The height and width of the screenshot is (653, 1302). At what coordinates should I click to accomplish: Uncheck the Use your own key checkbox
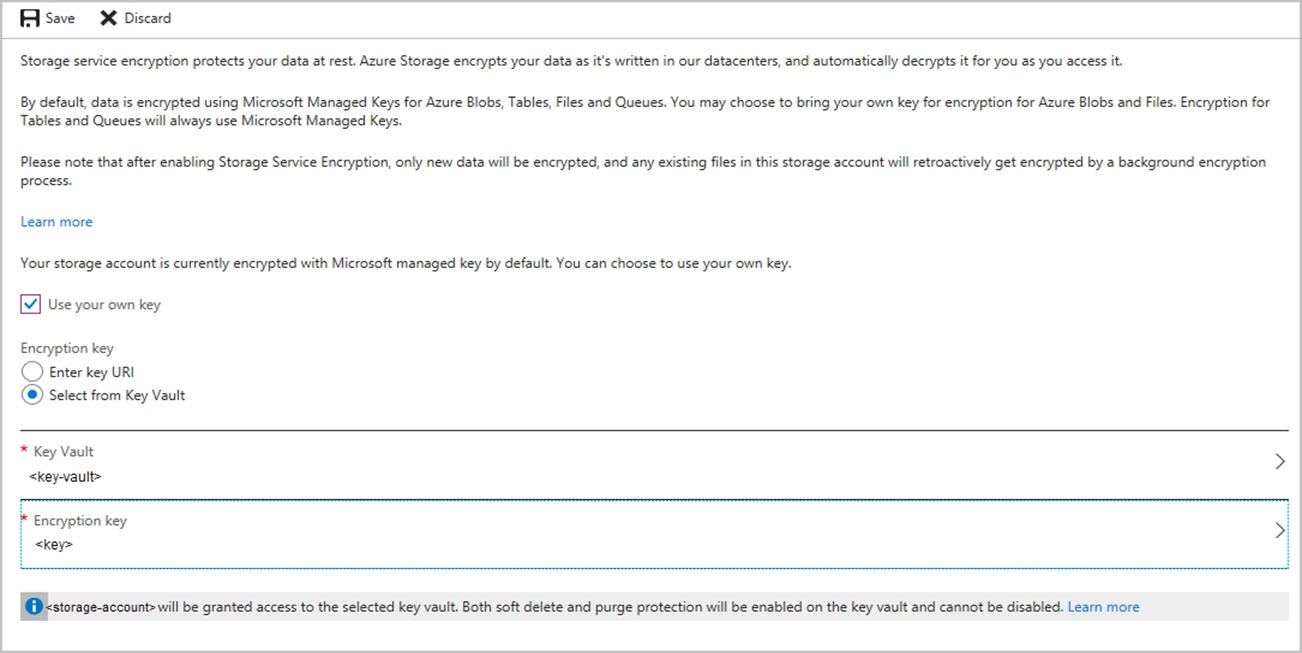31,304
